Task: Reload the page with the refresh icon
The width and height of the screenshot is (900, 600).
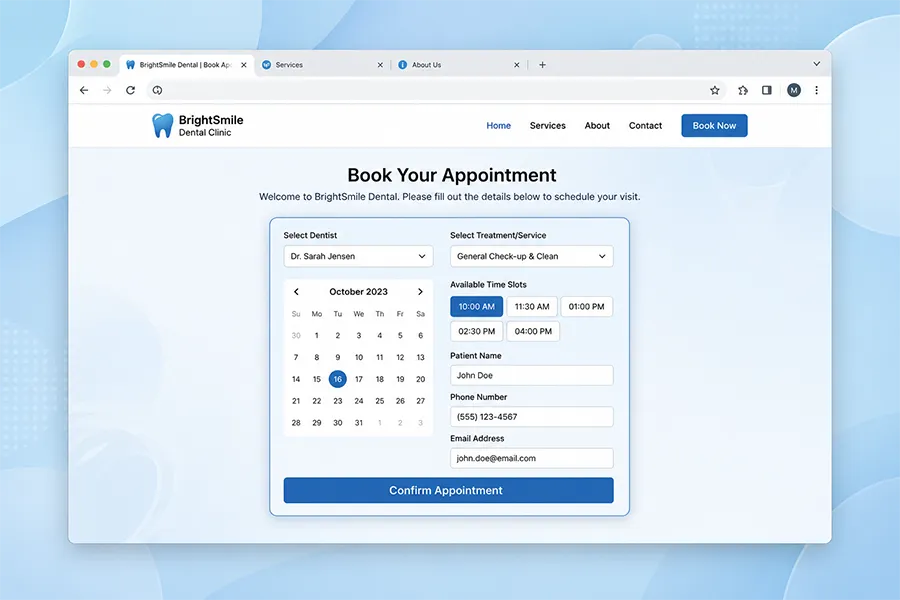Action: [130, 90]
